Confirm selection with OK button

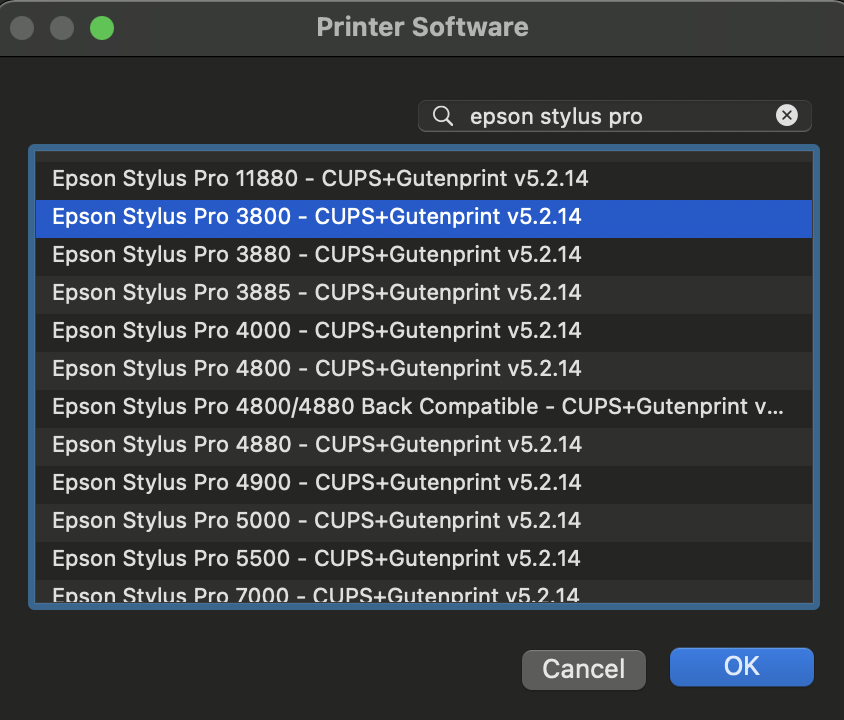(x=742, y=667)
